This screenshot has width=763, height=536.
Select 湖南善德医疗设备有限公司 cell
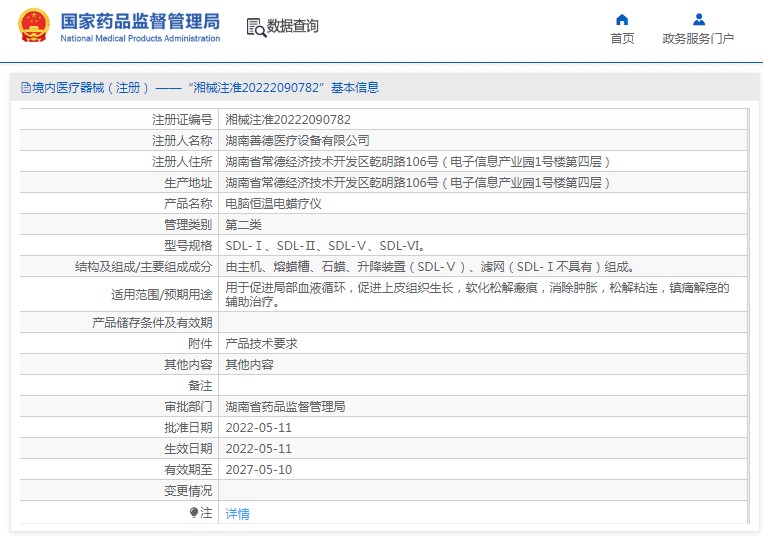pos(297,141)
